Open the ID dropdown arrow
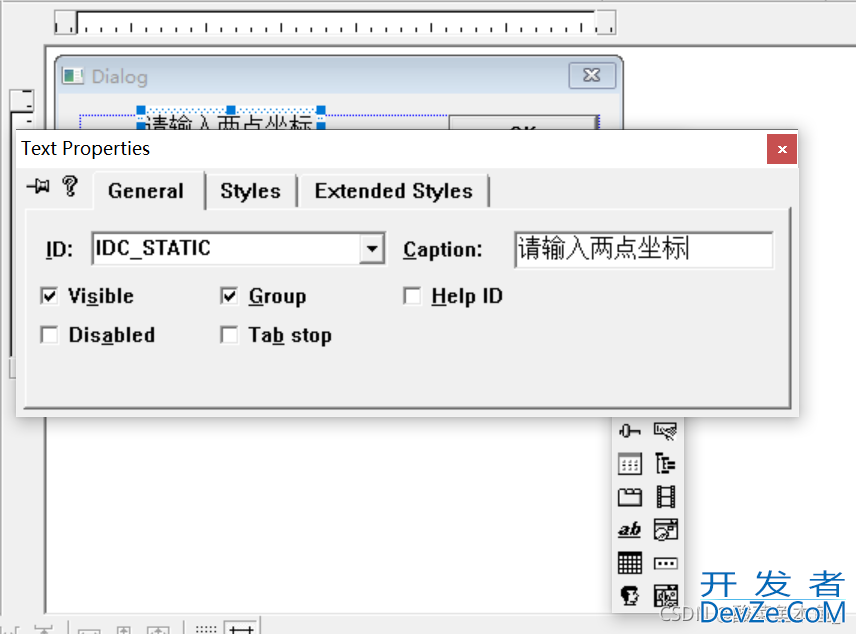 click(x=372, y=249)
